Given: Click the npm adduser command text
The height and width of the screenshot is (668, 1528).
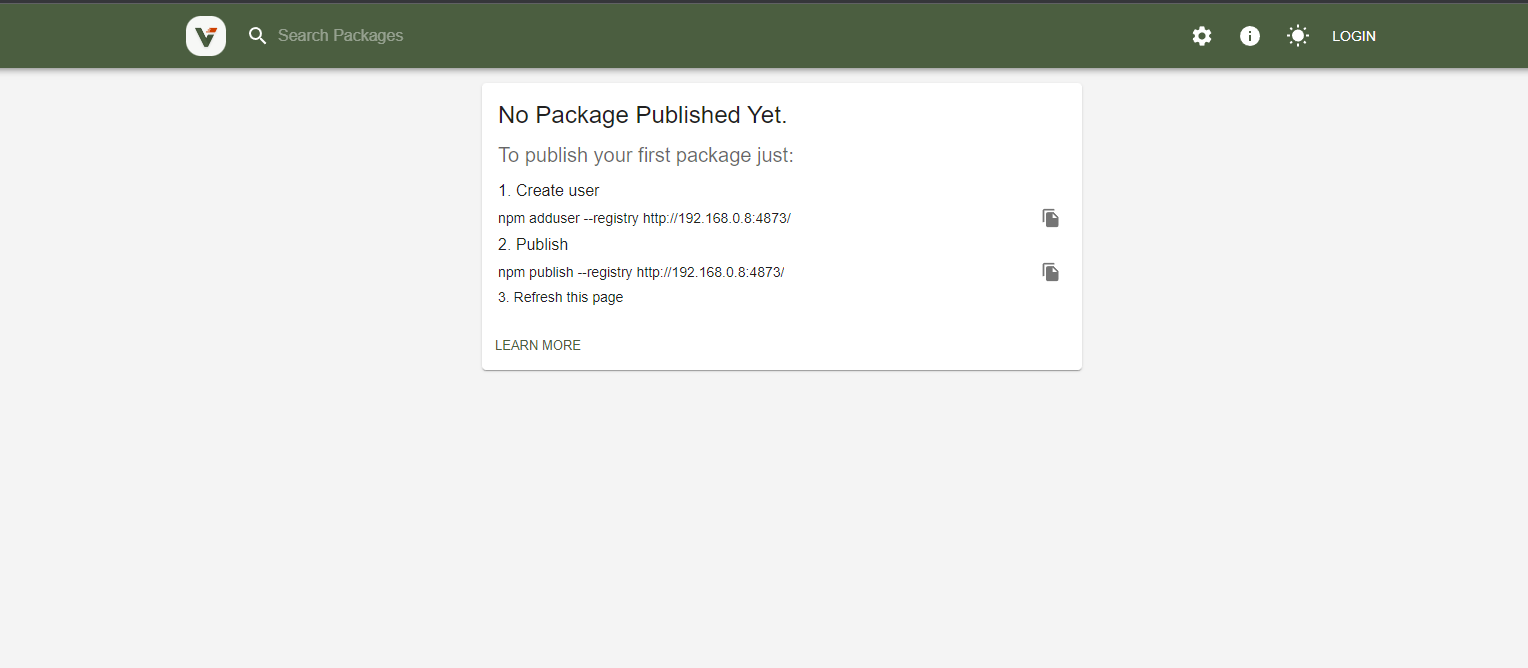Looking at the screenshot, I should click(x=644, y=218).
